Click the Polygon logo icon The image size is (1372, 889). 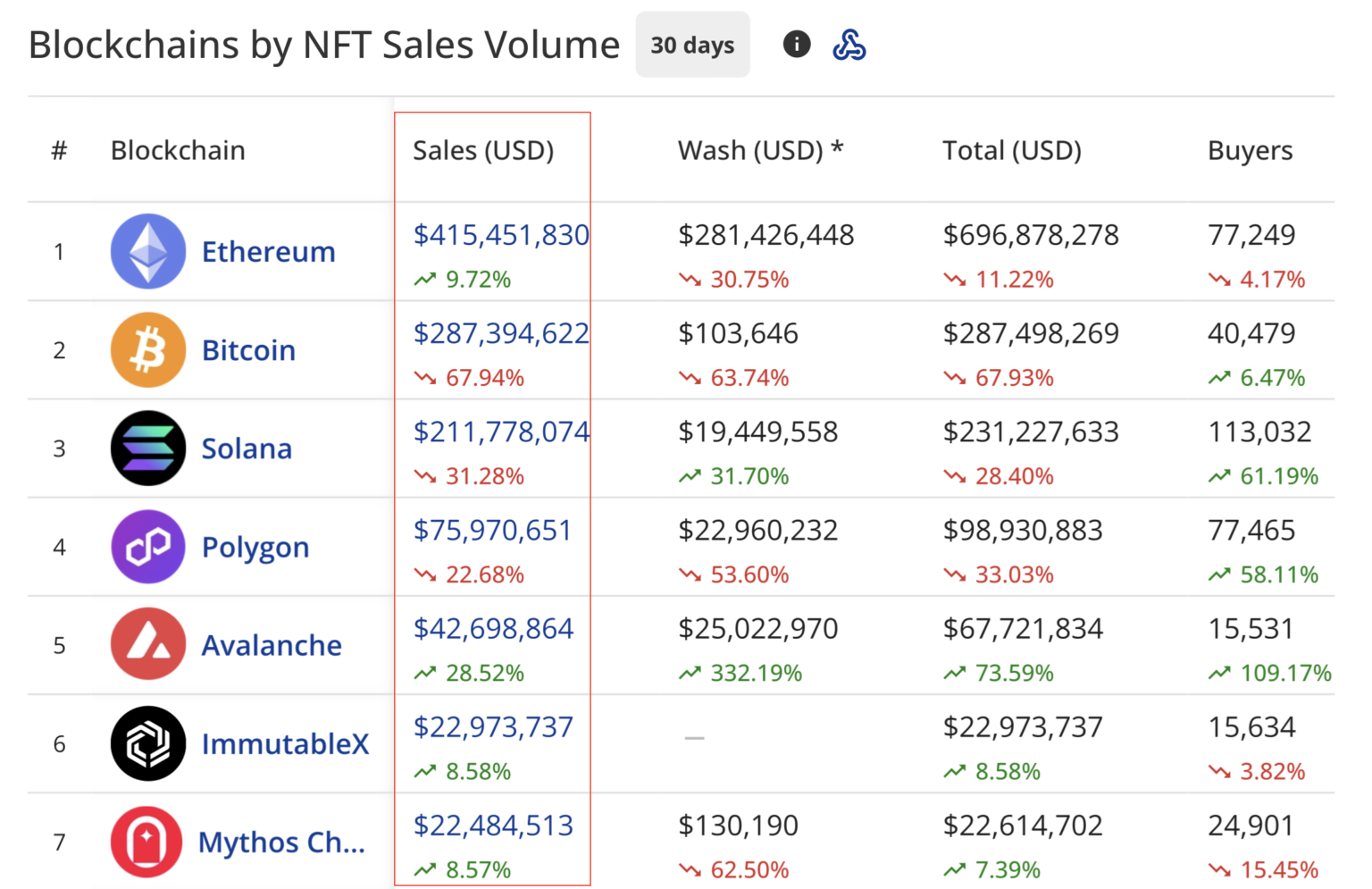[x=148, y=546]
